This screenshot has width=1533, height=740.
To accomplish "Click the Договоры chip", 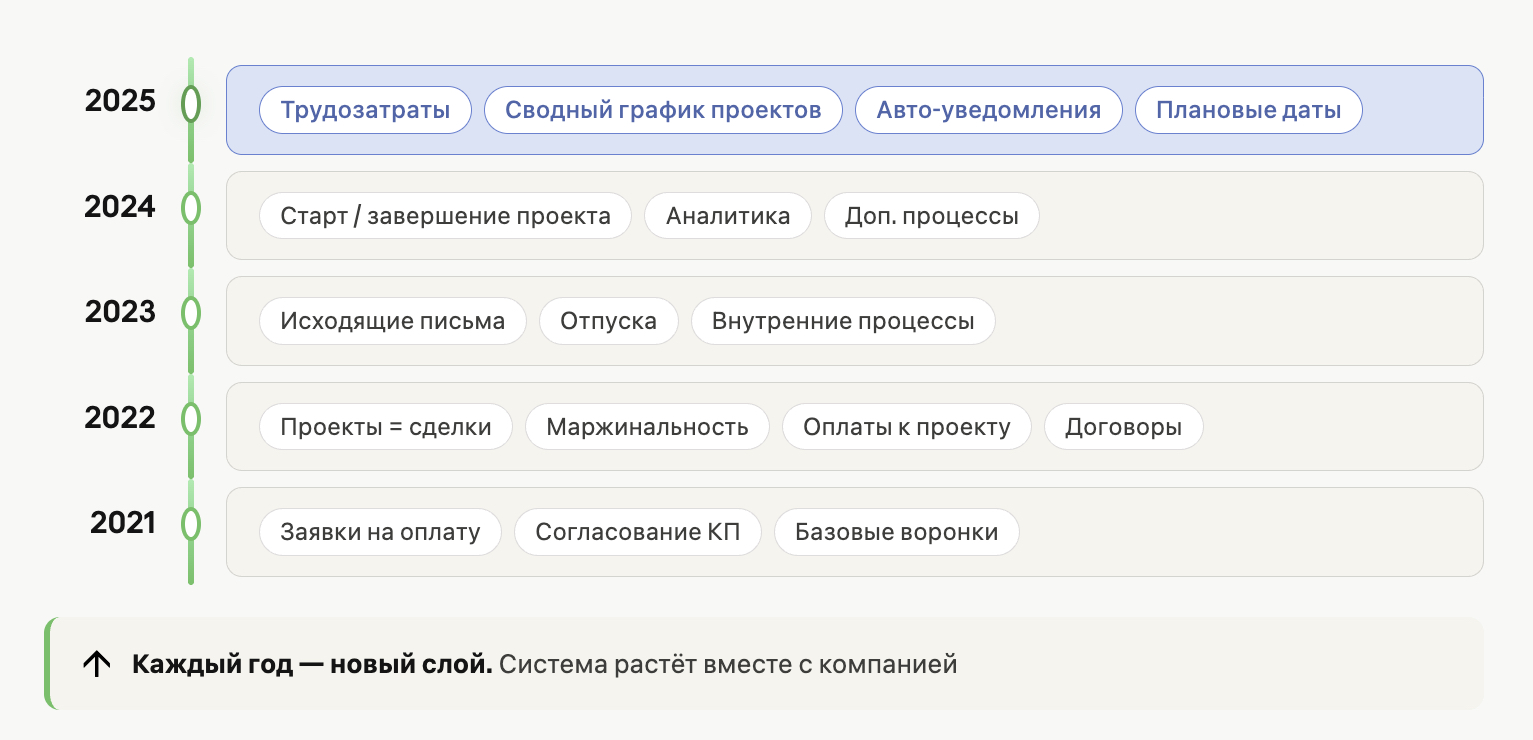I will (1124, 427).
